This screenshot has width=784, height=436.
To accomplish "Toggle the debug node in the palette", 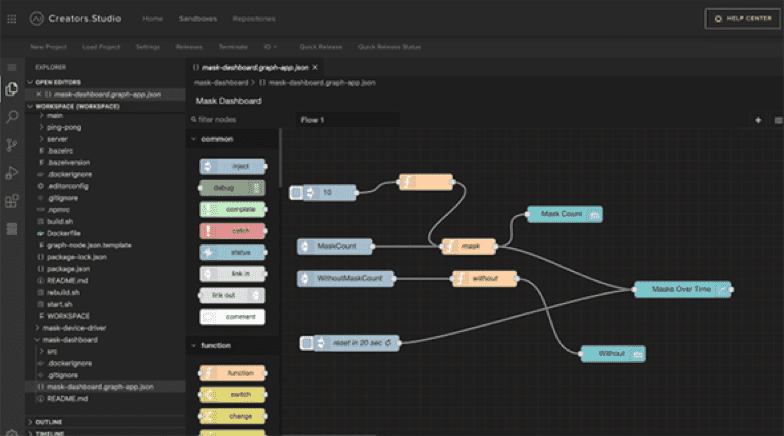I will click(231, 187).
